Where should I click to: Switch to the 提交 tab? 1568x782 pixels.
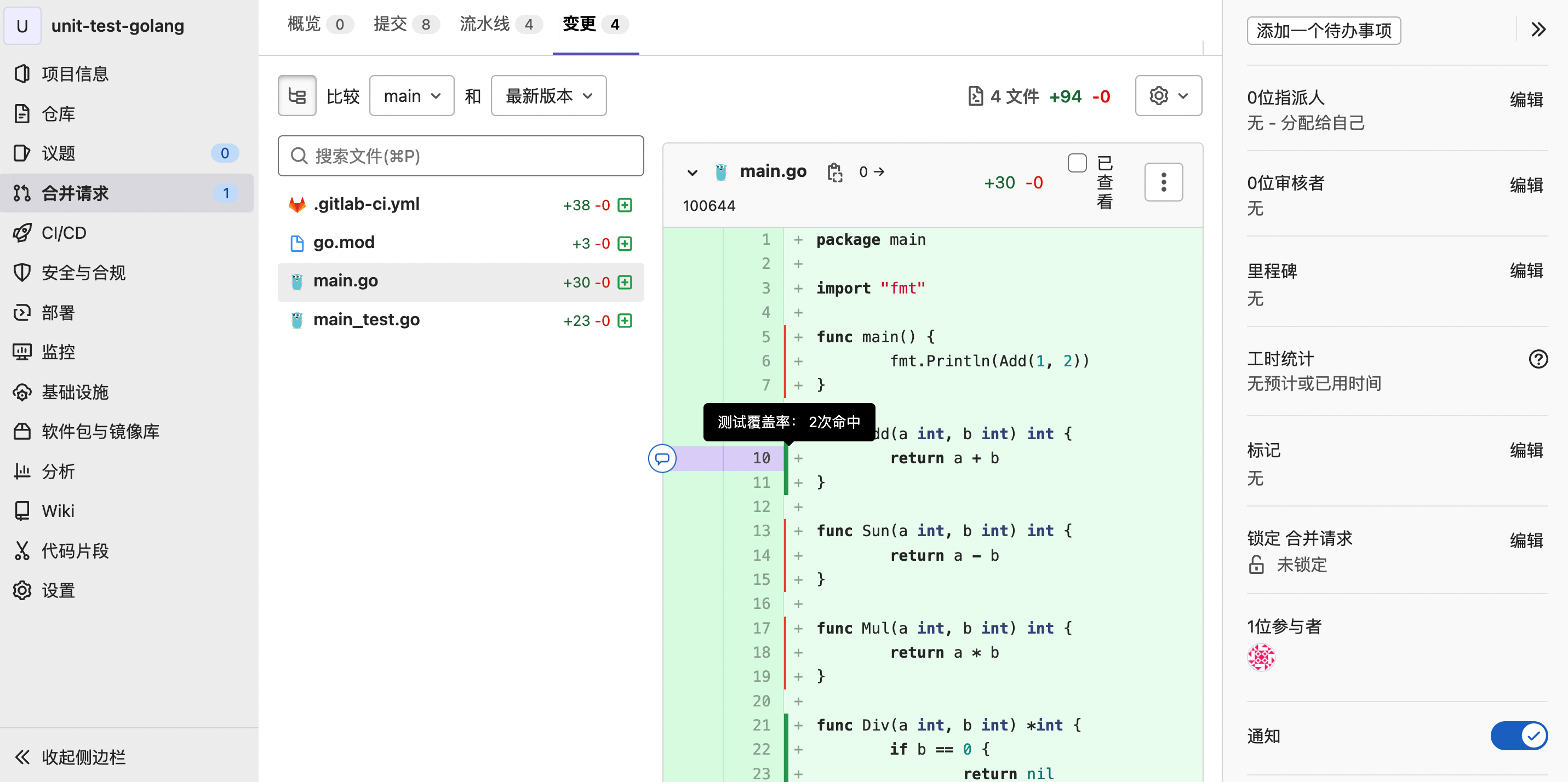391,24
